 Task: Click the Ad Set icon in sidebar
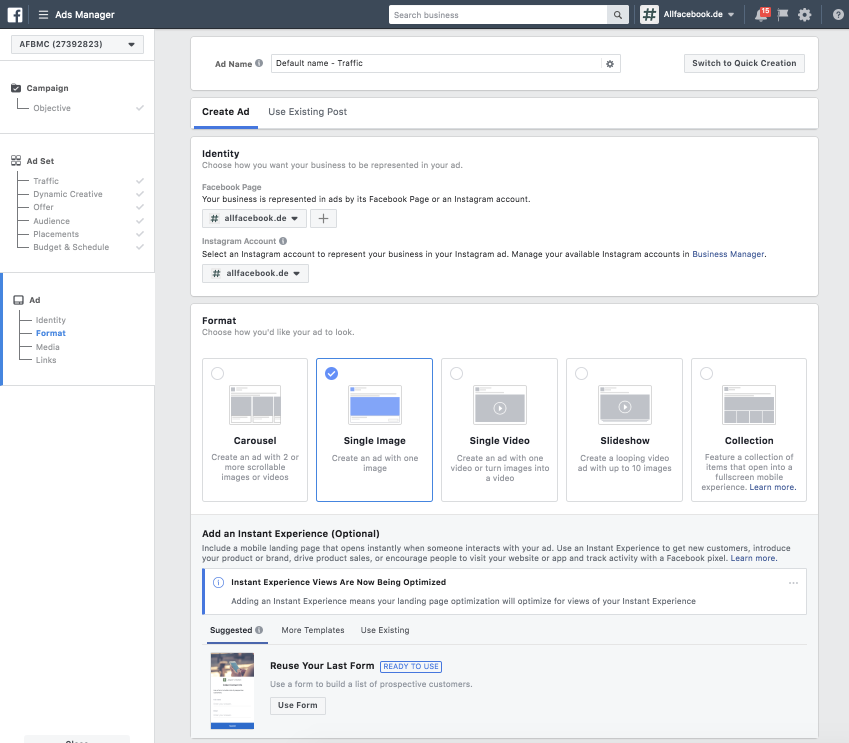[16, 161]
